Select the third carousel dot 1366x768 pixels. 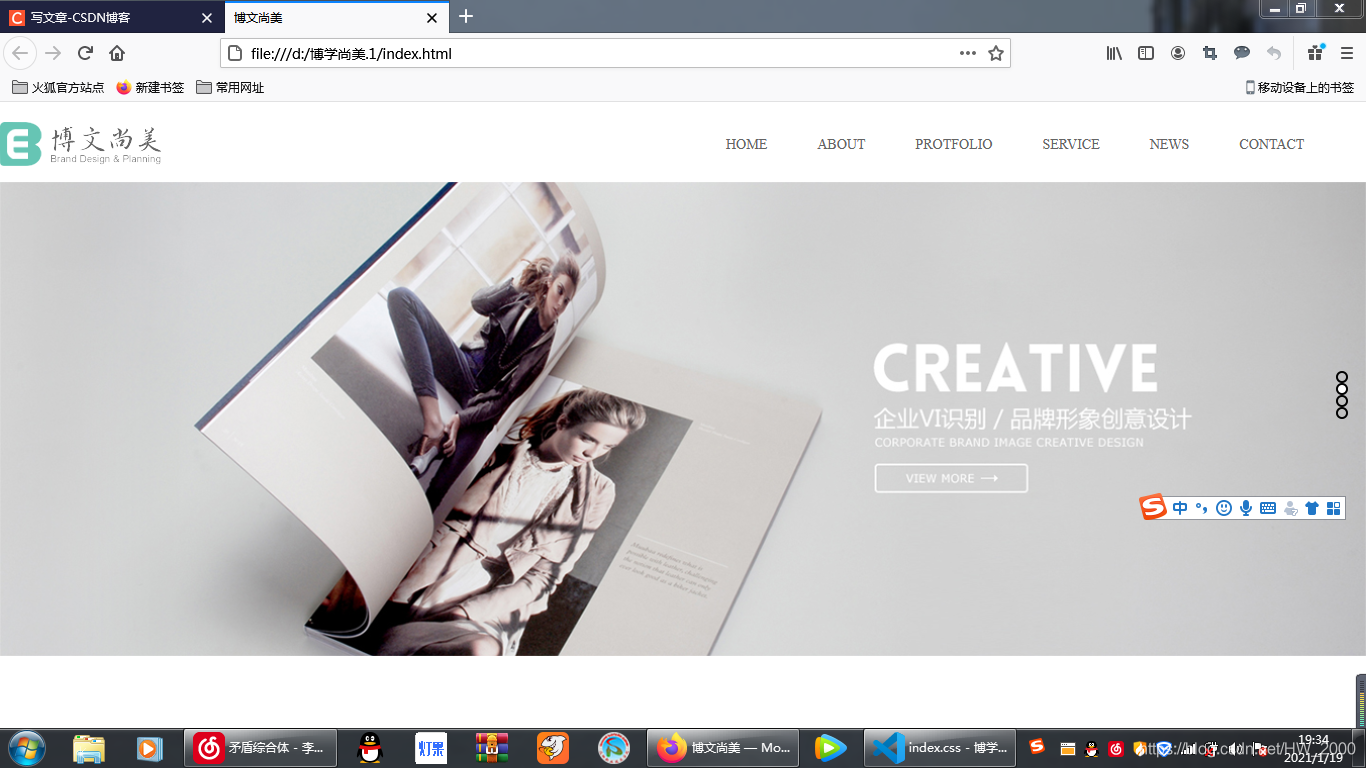pos(1342,401)
